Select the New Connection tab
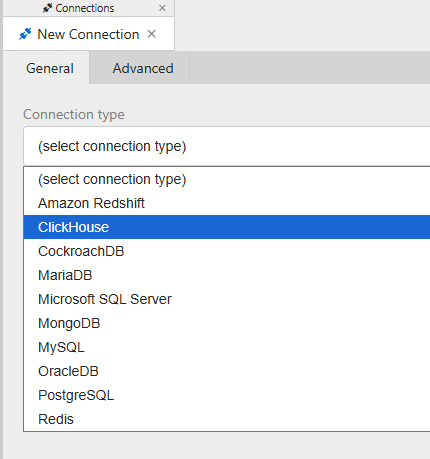430x459 pixels. click(89, 34)
